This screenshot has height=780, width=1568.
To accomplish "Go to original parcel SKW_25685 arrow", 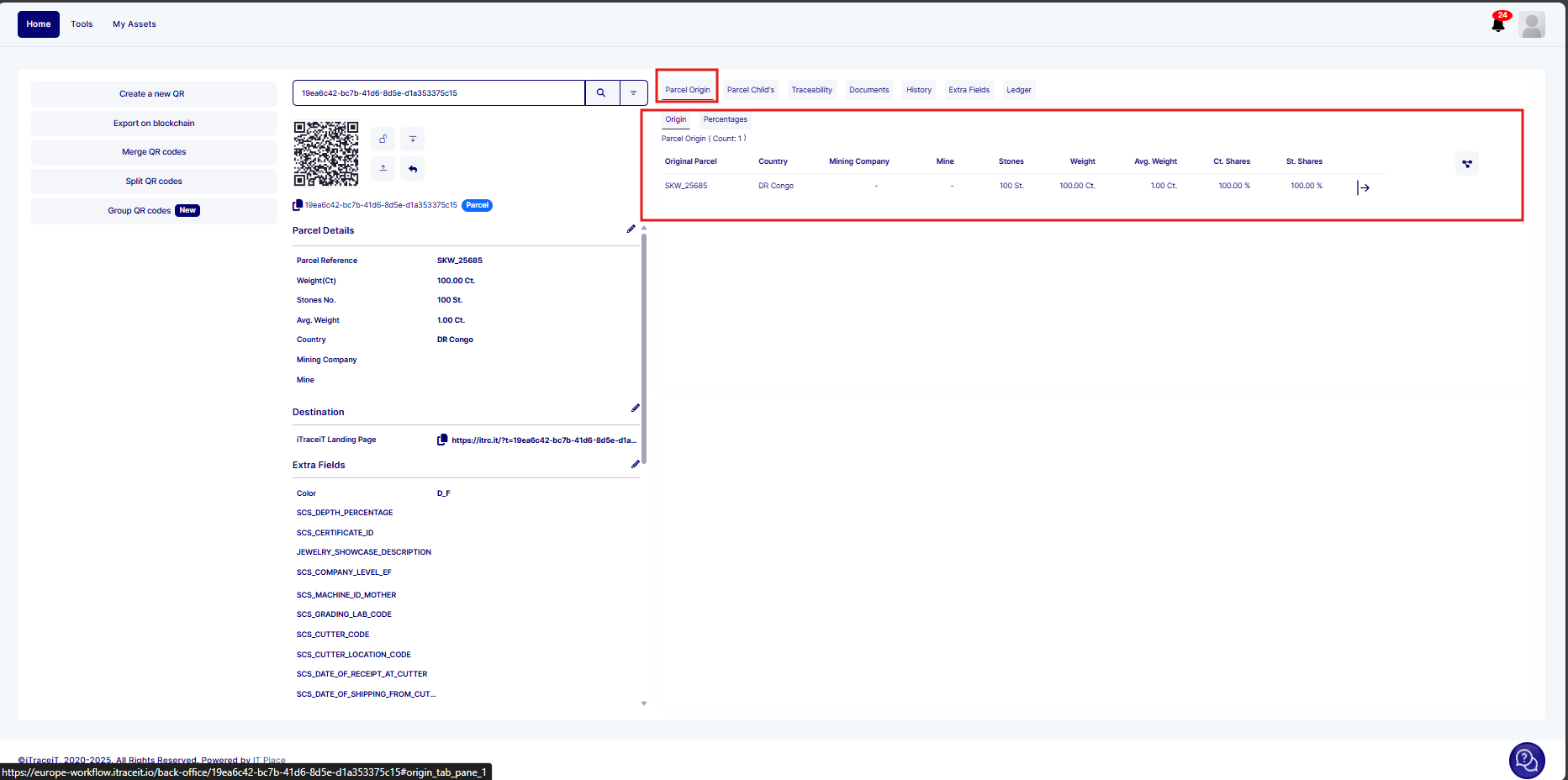I will [x=1363, y=188].
